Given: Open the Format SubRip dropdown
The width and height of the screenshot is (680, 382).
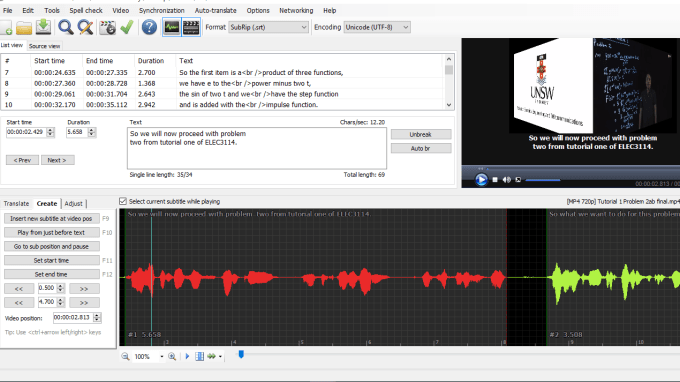Looking at the screenshot, I should click(x=268, y=27).
